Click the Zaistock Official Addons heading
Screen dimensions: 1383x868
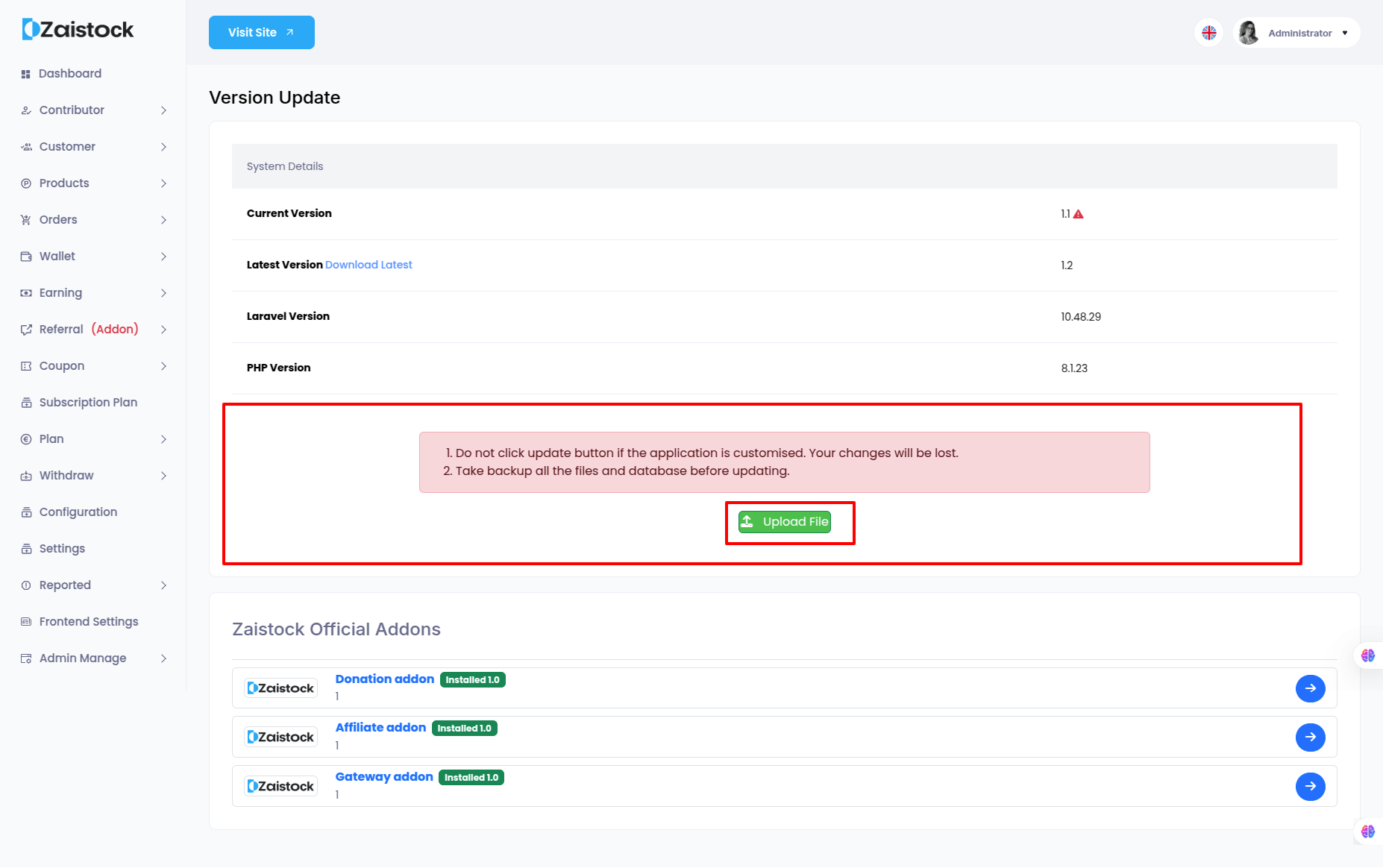coord(336,629)
